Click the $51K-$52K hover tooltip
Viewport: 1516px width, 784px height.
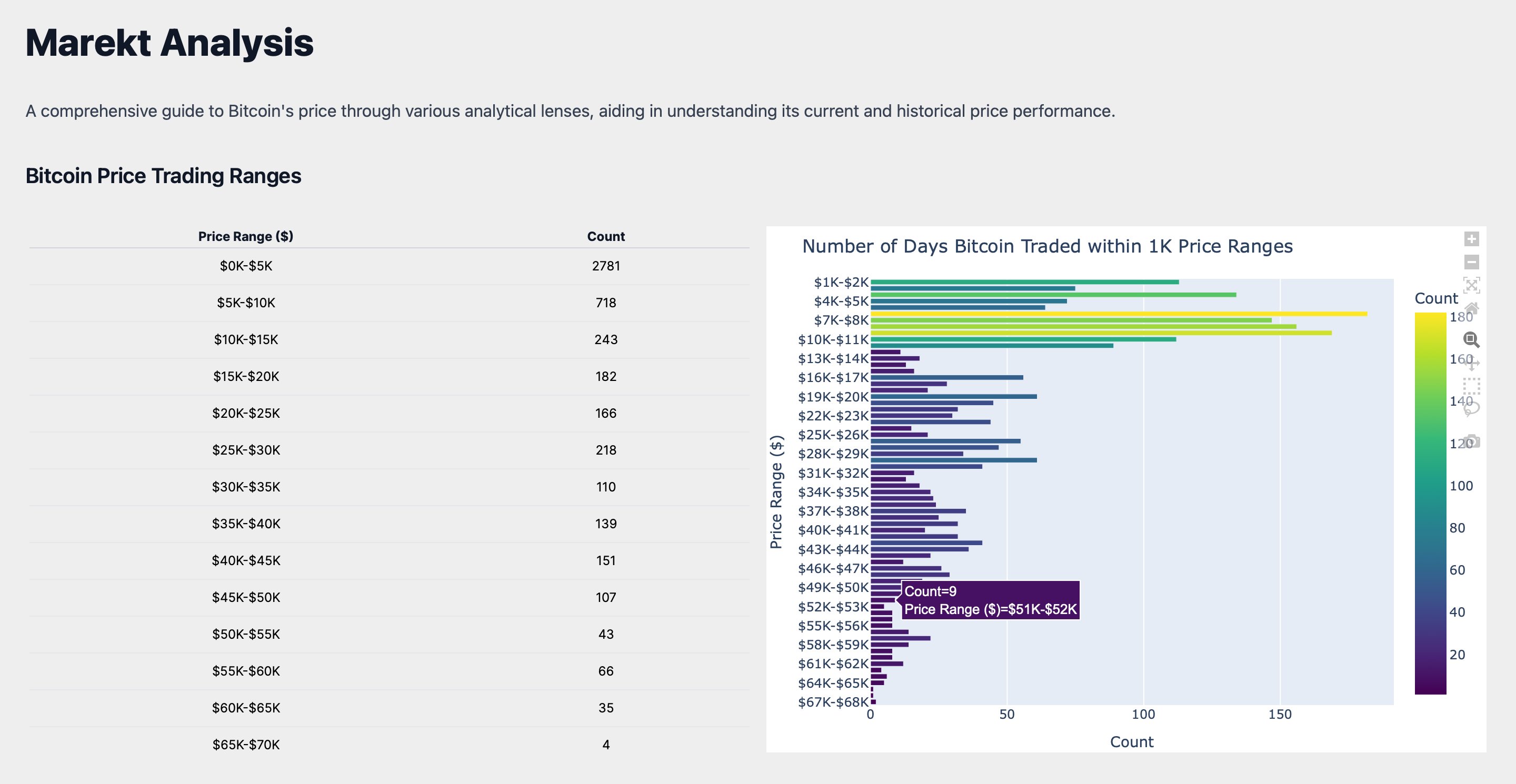click(990, 600)
